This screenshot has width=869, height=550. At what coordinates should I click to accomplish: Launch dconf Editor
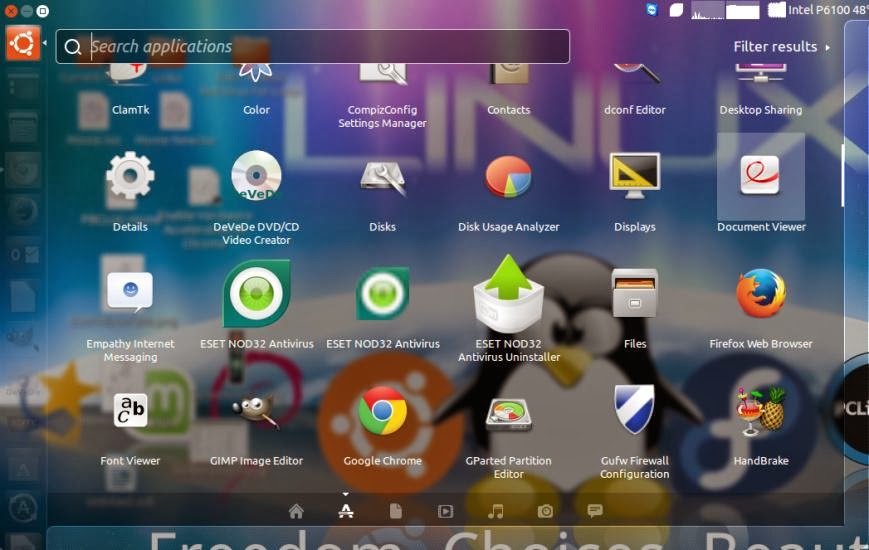click(635, 89)
